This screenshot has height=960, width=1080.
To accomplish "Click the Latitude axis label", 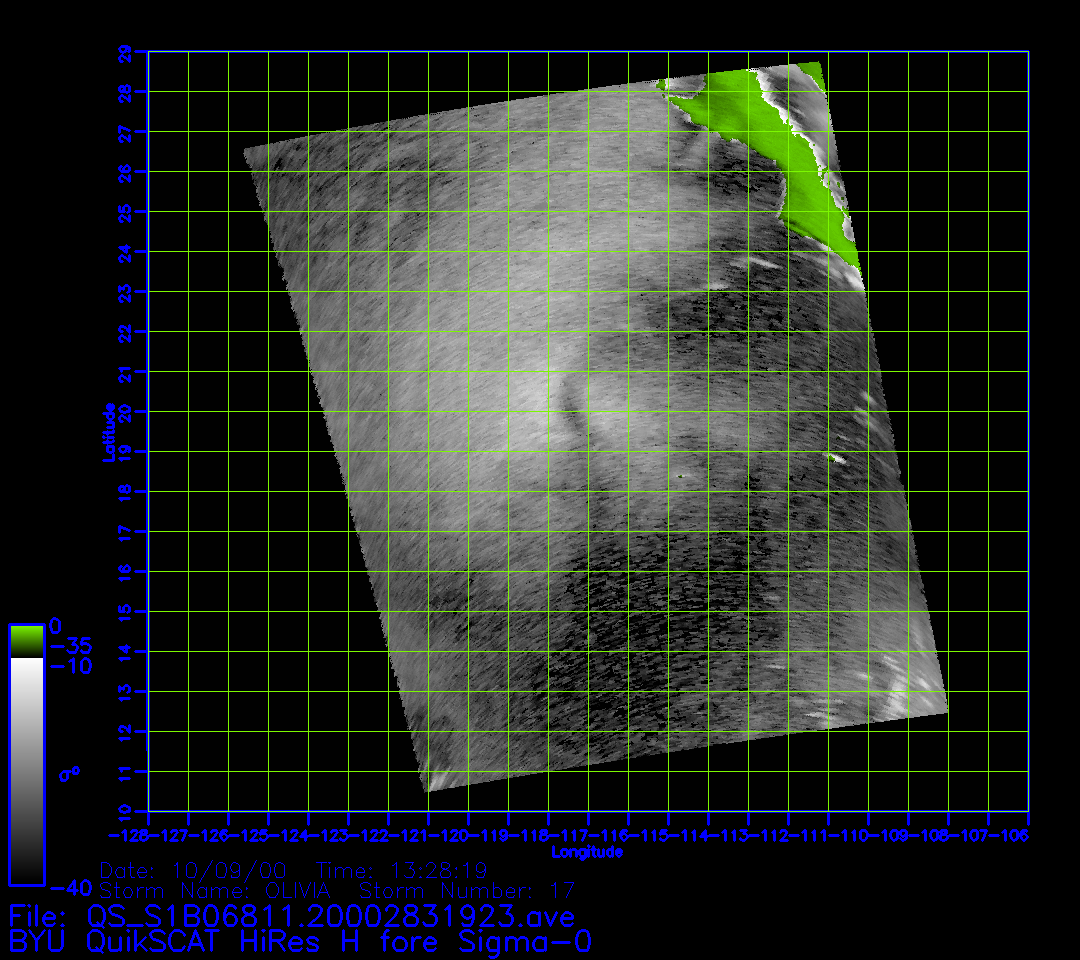I will click(x=108, y=432).
